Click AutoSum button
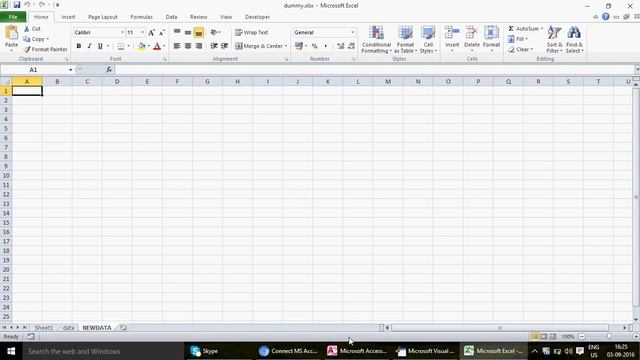 click(524, 29)
